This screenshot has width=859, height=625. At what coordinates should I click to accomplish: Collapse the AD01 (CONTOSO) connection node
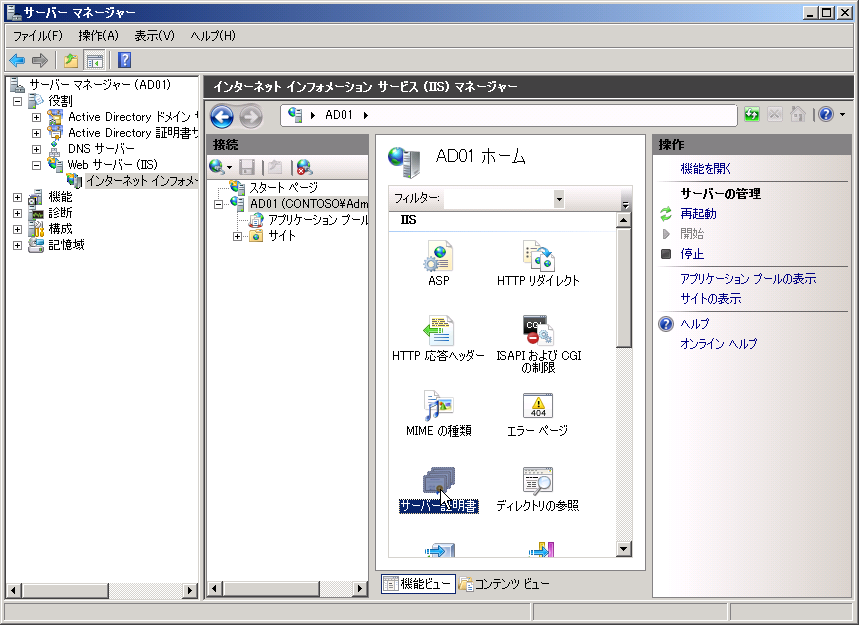[x=219, y=204]
